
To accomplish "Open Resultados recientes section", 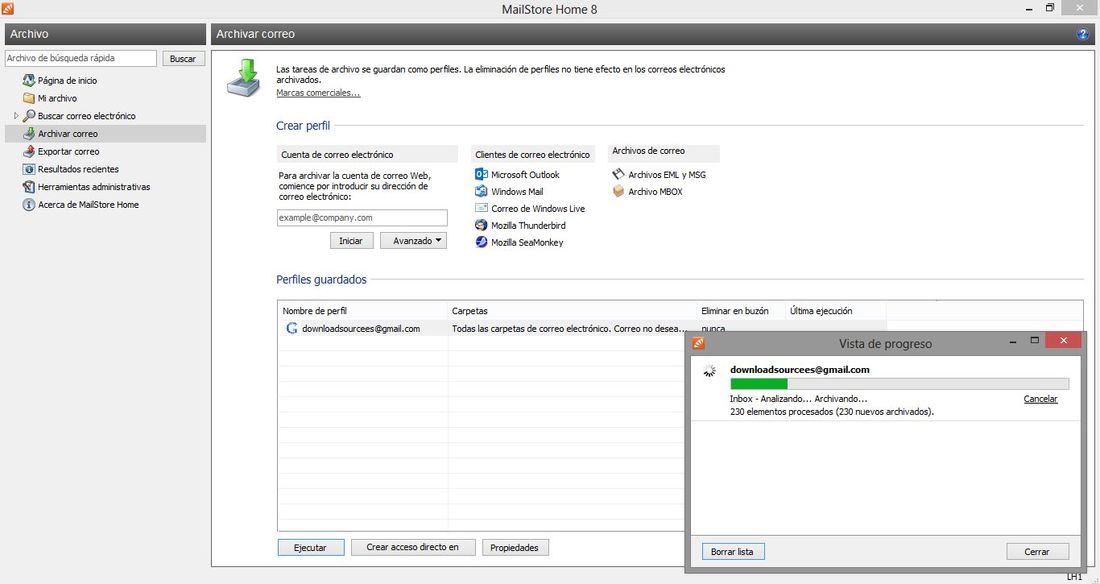I will pos(79,169).
